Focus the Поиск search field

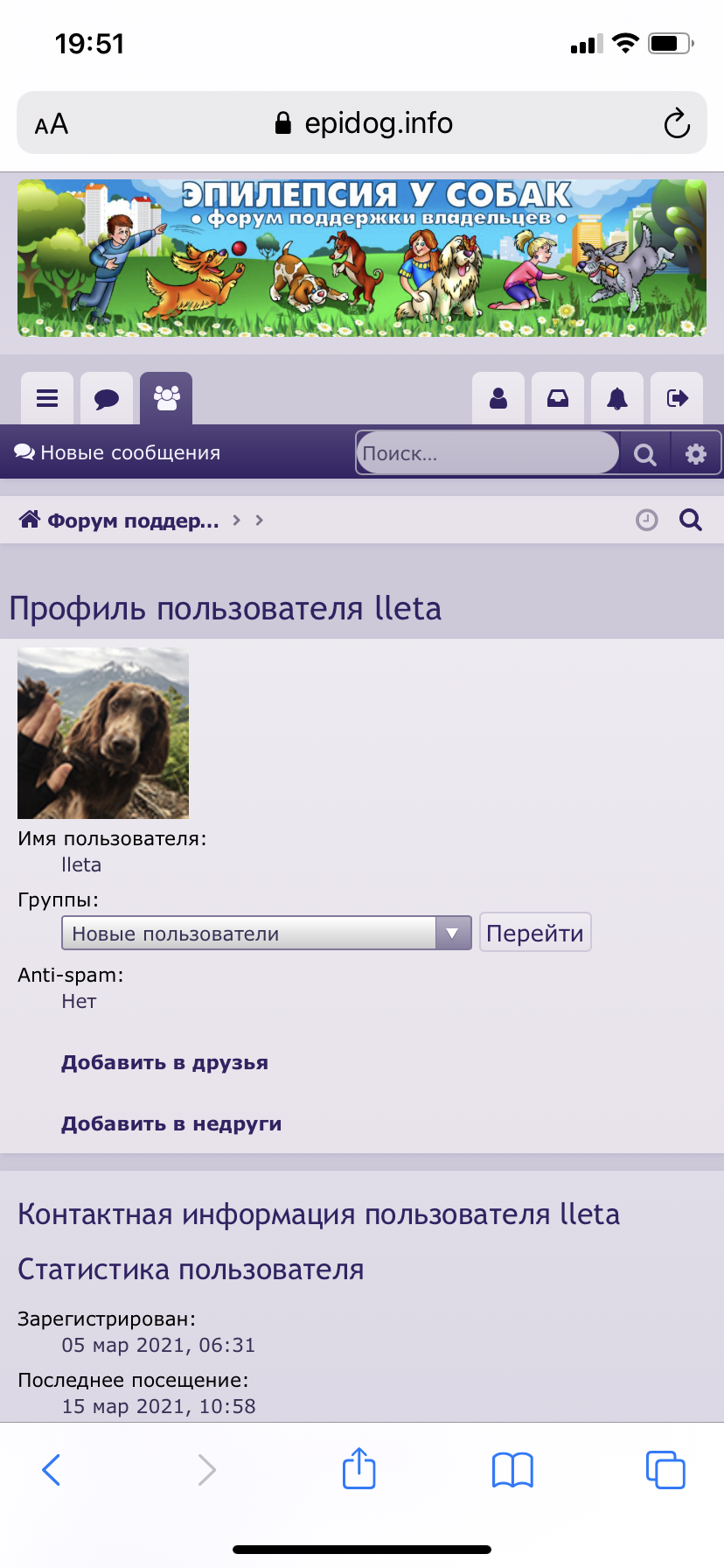coord(487,453)
